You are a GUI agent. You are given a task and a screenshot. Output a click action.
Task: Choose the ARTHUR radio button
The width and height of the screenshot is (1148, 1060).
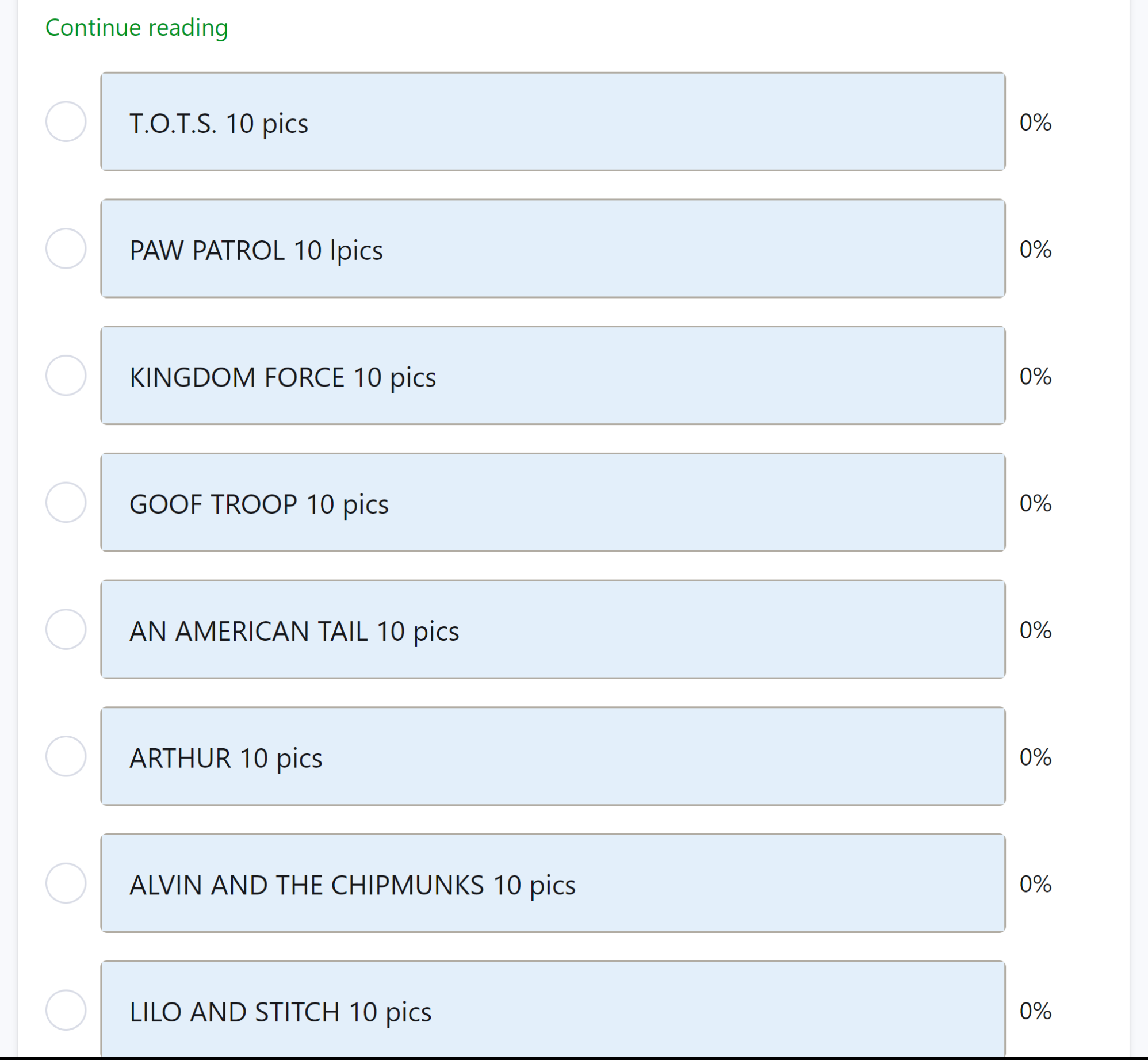pyautogui.click(x=66, y=756)
